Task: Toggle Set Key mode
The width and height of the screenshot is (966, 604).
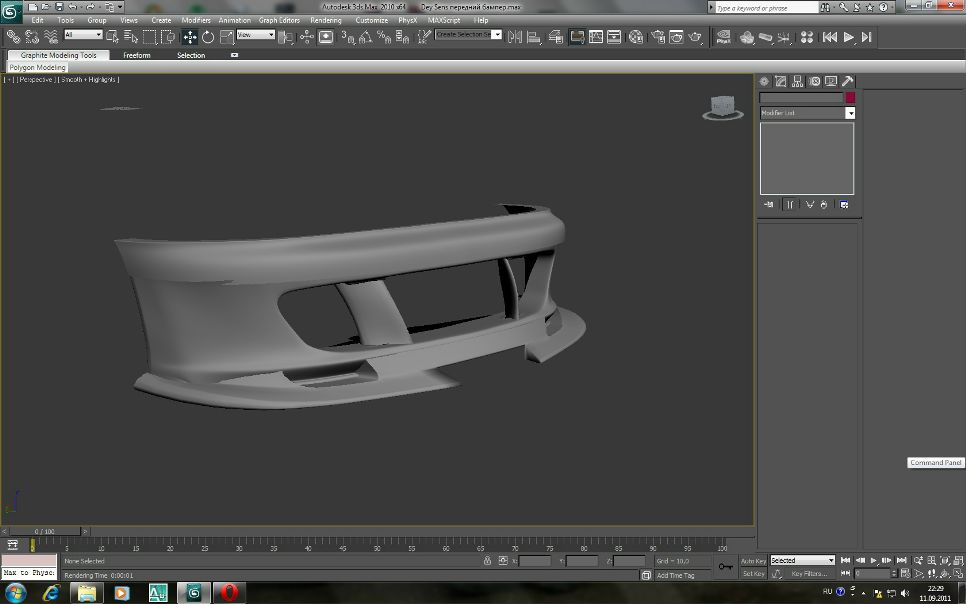Action: (753, 574)
